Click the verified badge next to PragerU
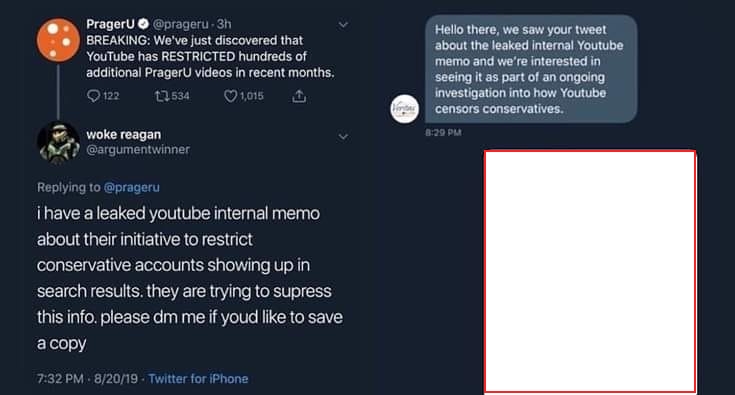The width and height of the screenshot is (735, 395). coord(144,24)
